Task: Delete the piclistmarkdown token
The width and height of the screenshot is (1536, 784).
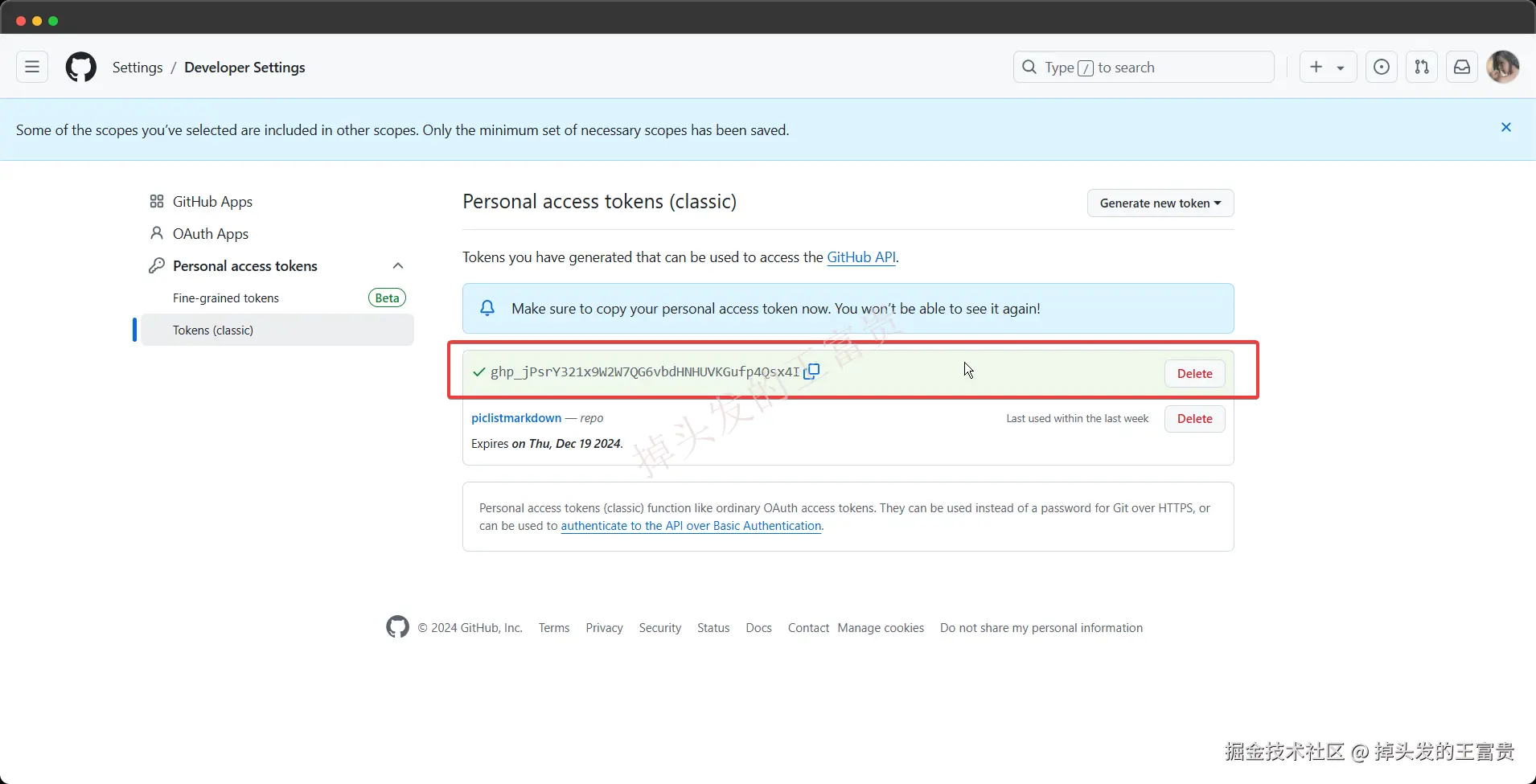Action: (1194, 418)
